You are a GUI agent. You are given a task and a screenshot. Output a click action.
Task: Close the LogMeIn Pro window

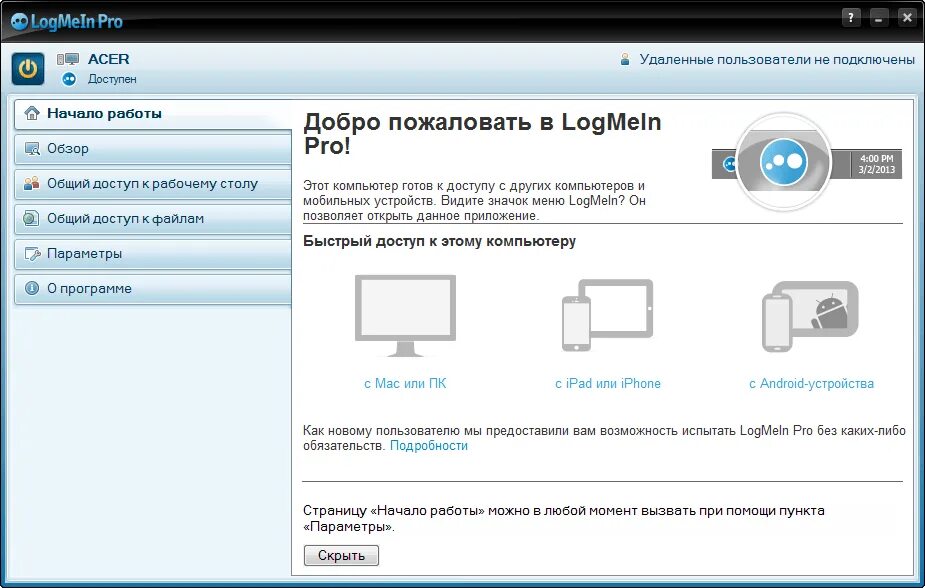907,18
